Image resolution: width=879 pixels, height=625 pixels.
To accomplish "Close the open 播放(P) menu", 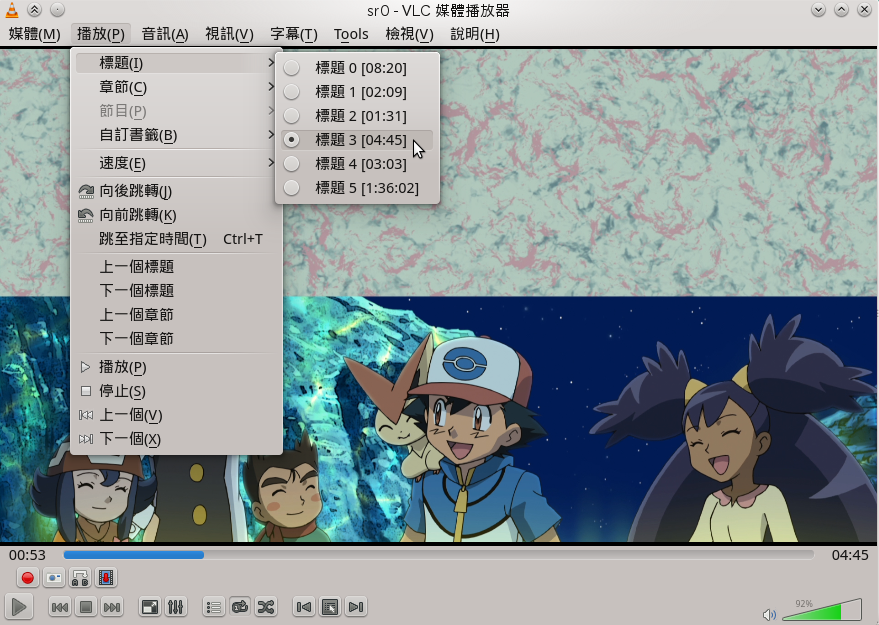I will click(101, 34).
